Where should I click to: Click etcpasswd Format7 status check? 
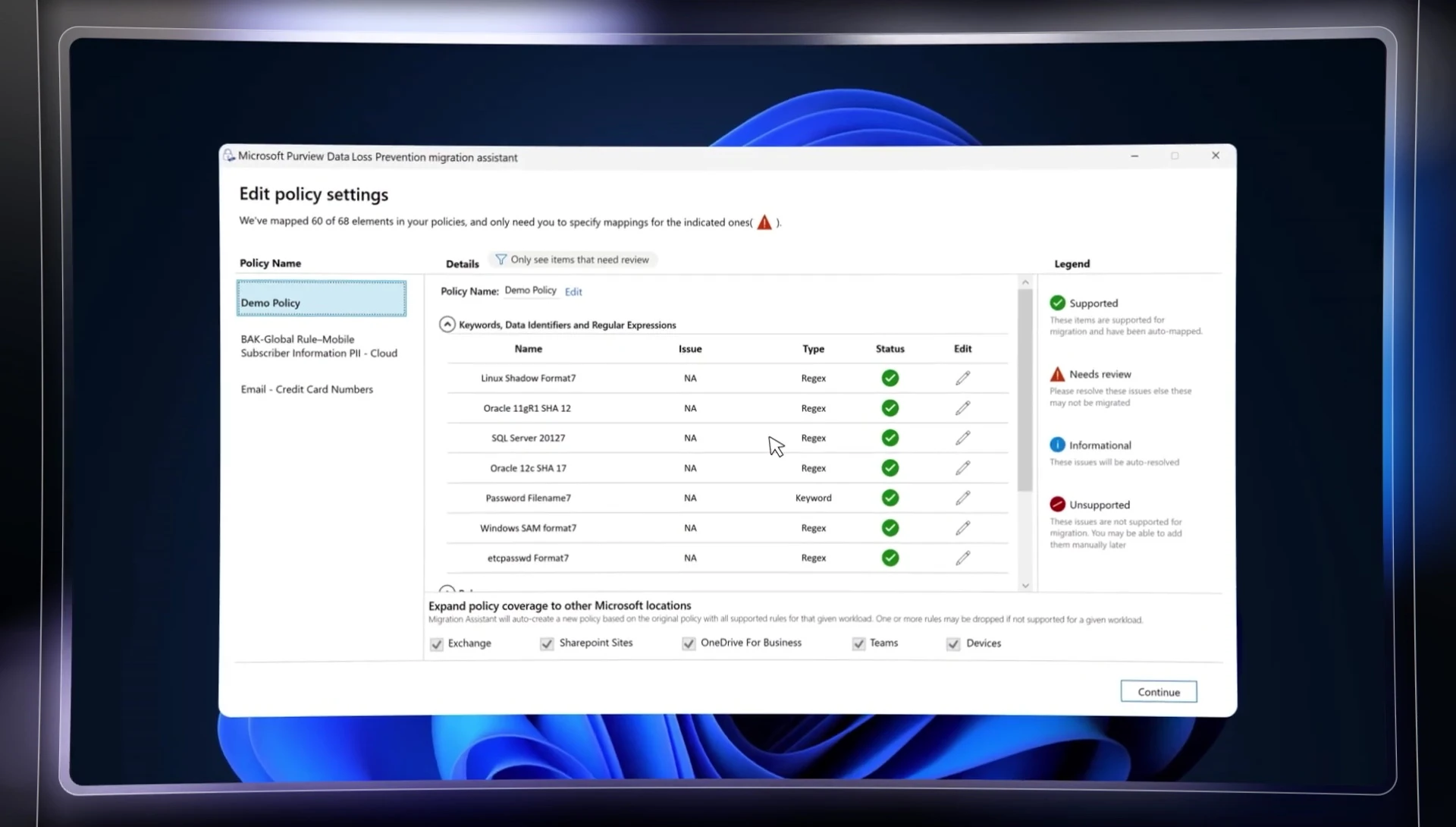tap(890, 558)
